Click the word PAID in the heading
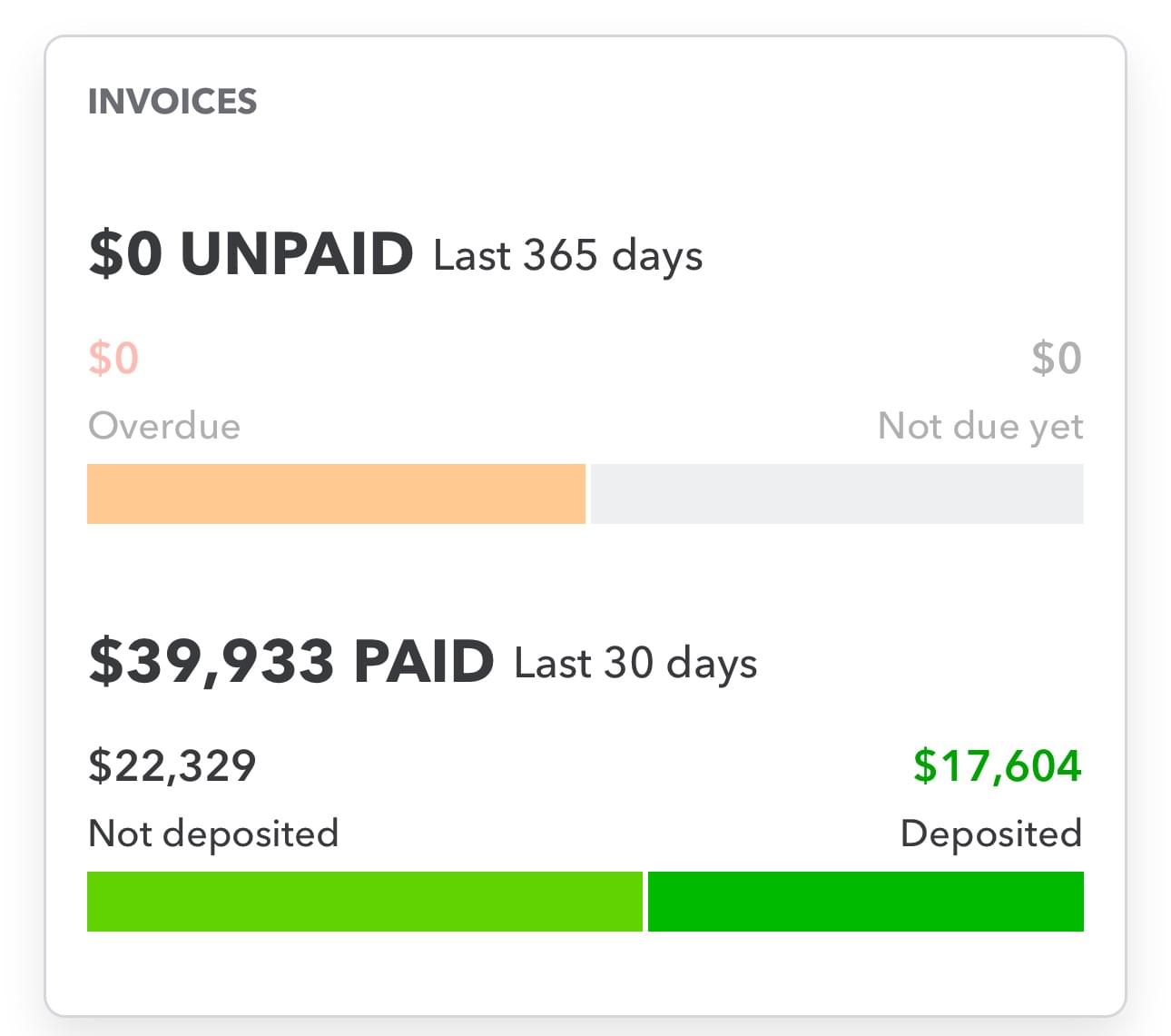 424,661
